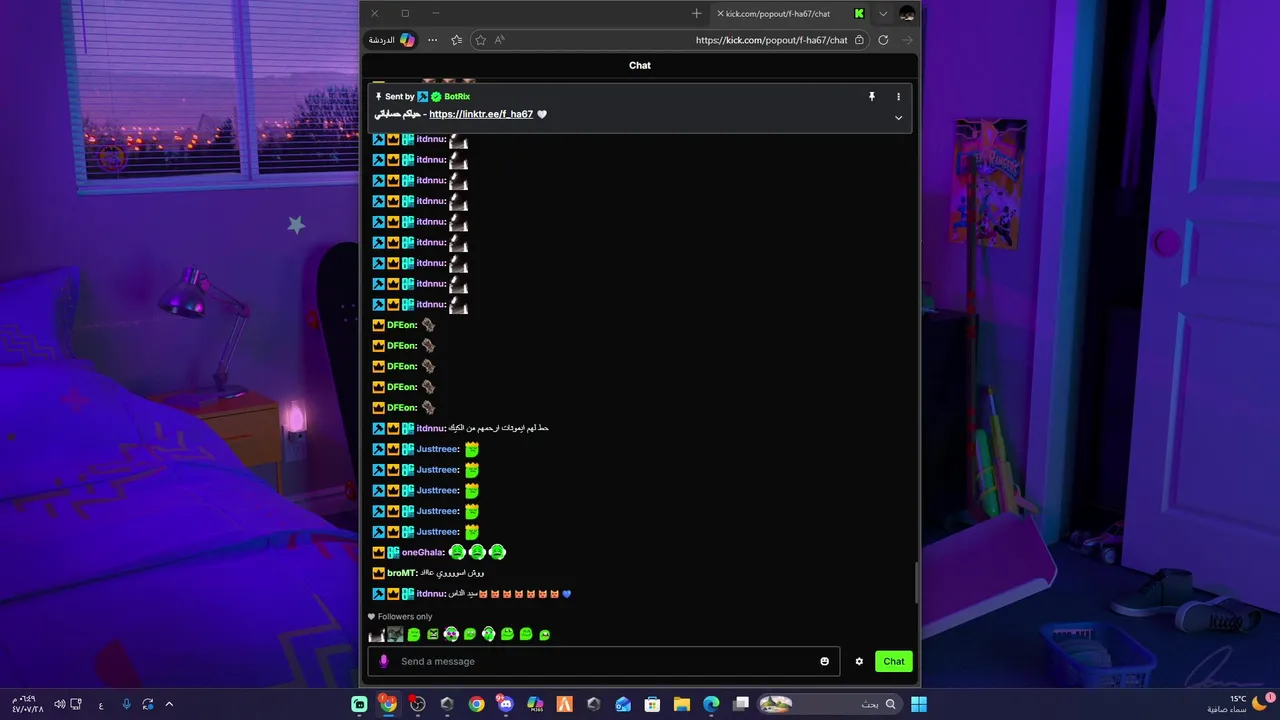This screenshot has width=1280, height=720.
Task: Launch Microsoft Edge from taskbar
Action: 711,704
